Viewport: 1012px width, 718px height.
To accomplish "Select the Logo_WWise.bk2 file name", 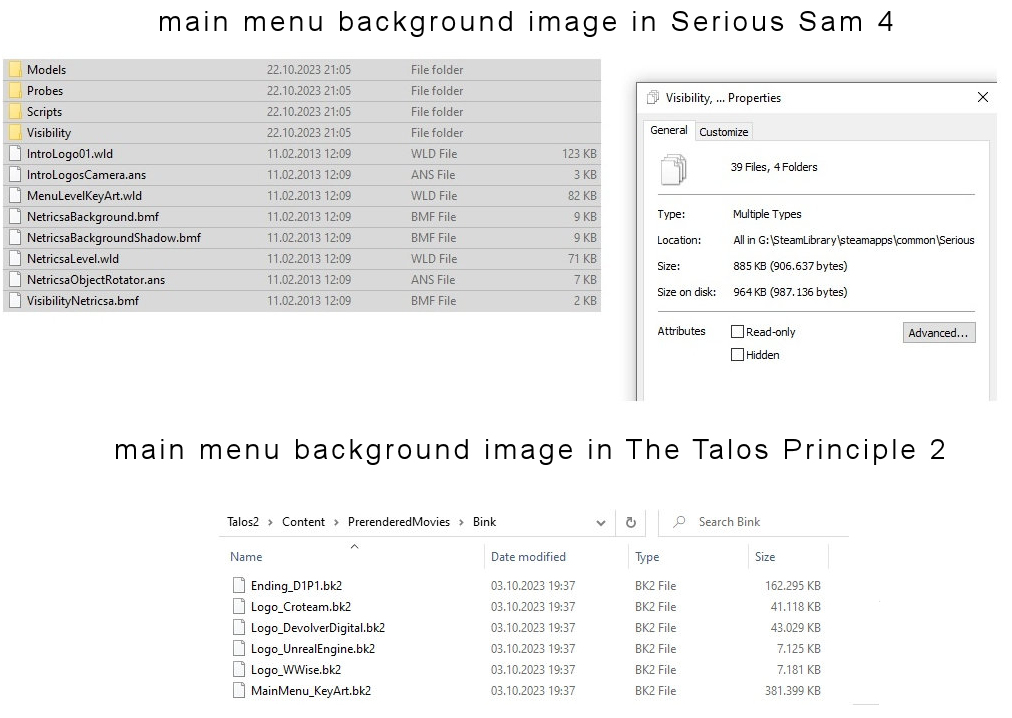I will 296,670.
